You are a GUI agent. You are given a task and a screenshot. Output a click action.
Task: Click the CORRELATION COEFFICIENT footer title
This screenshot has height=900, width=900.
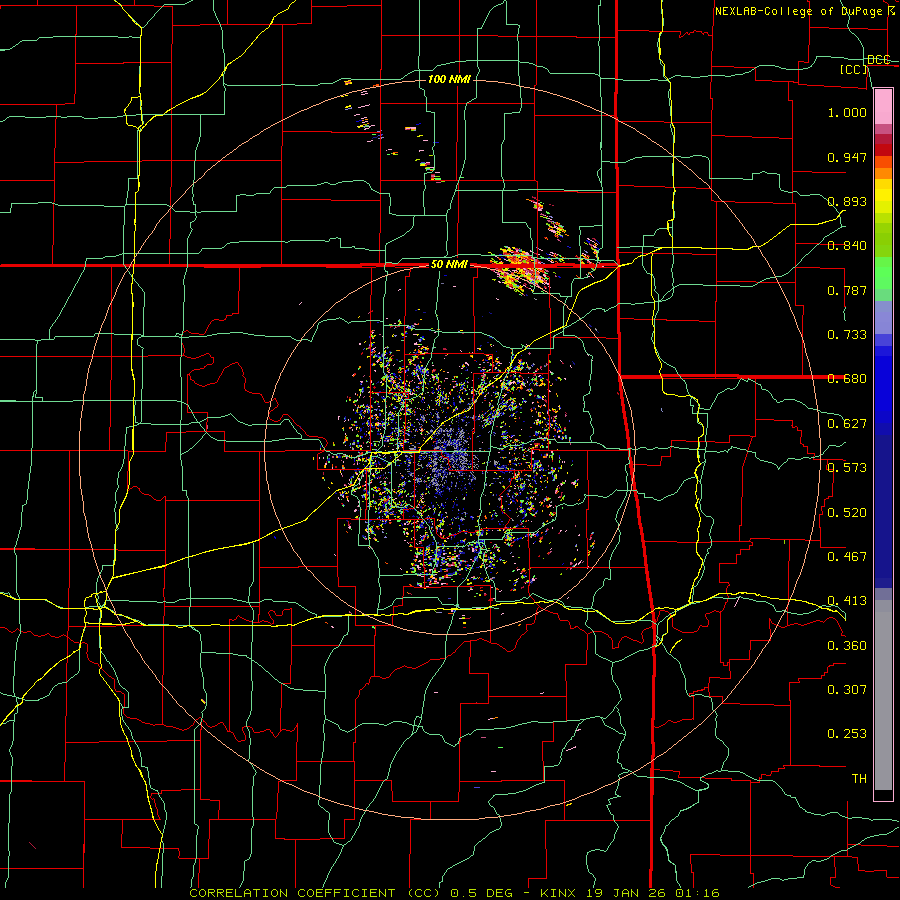(x=292, y=893)
